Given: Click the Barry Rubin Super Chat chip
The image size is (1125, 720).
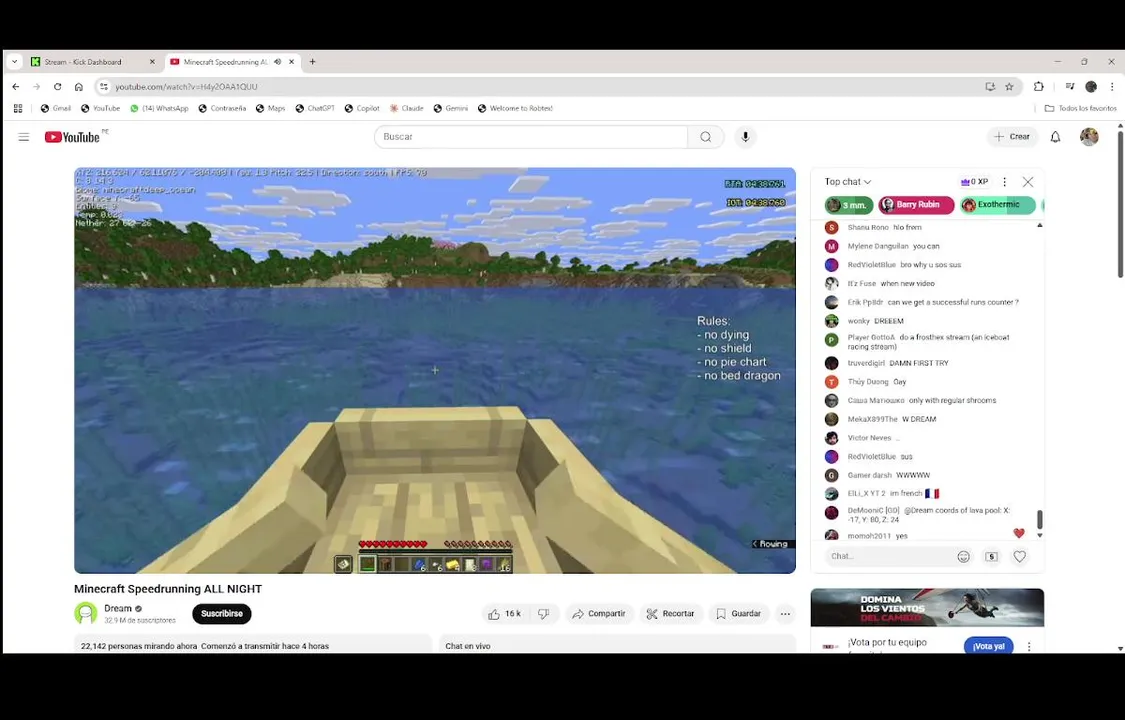Looking at the screenshot, I should pyautogui.click(x=916, y=205).
